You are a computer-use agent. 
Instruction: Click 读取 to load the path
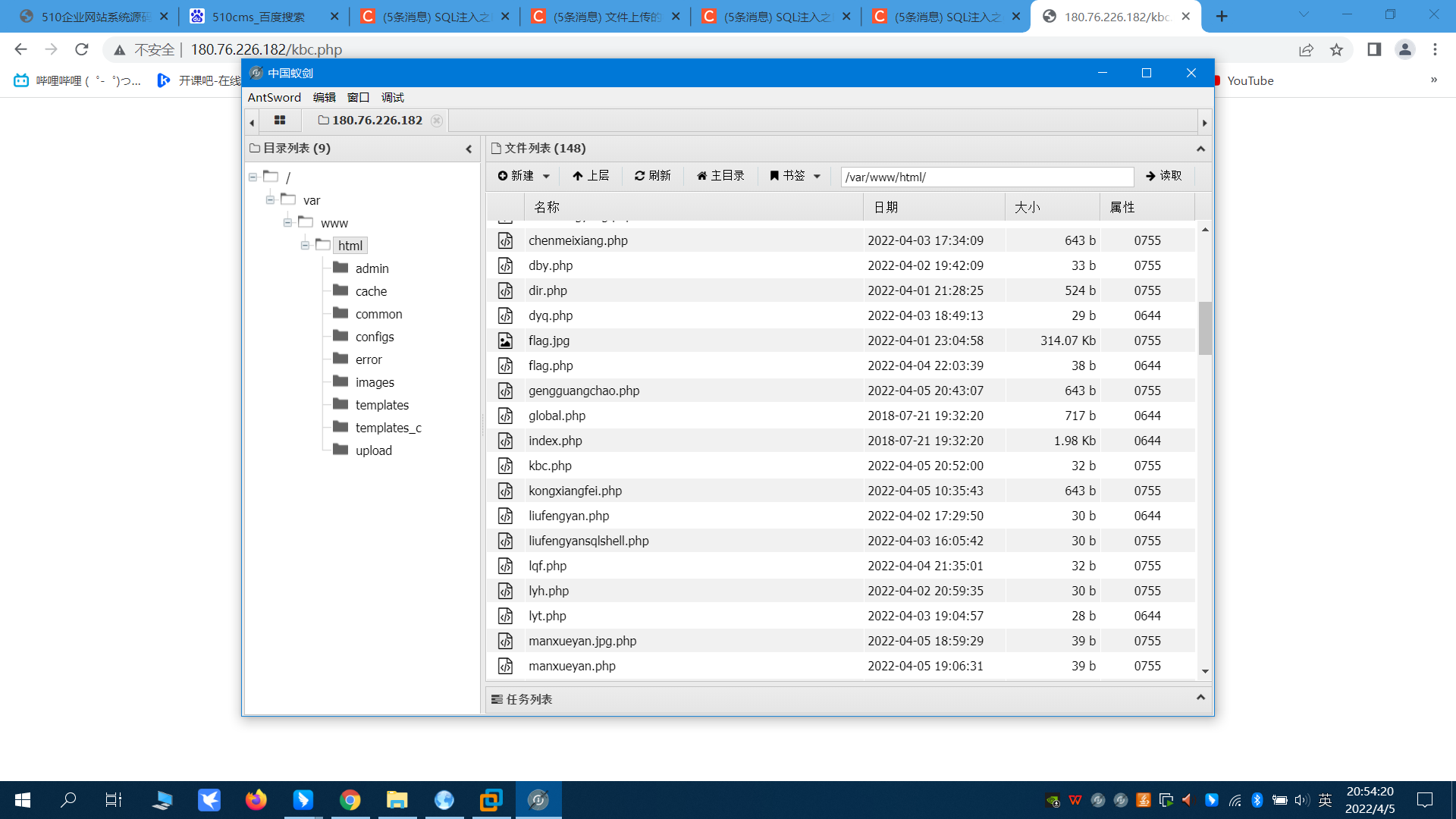point(1166,175)
